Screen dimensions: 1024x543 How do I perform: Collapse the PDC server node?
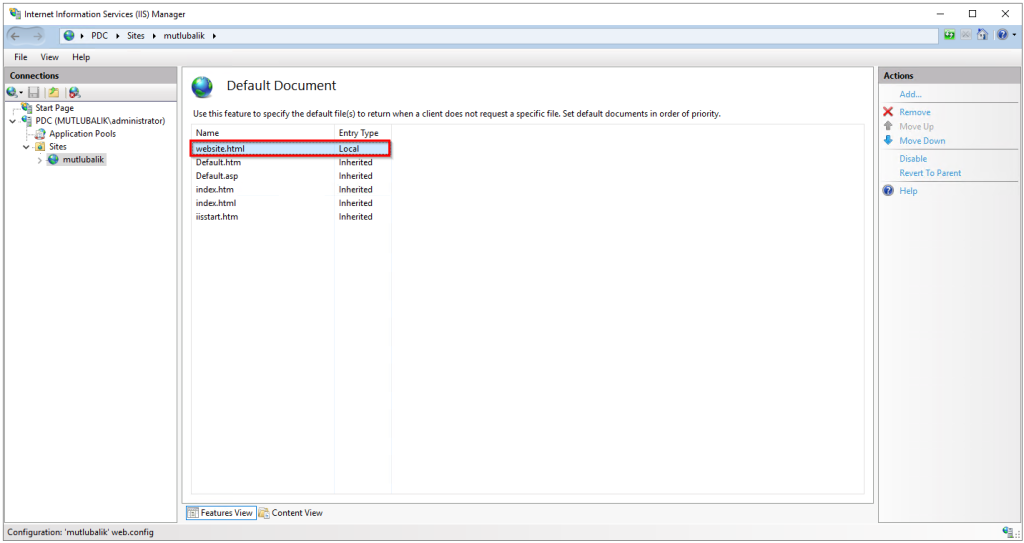(13, 121)
